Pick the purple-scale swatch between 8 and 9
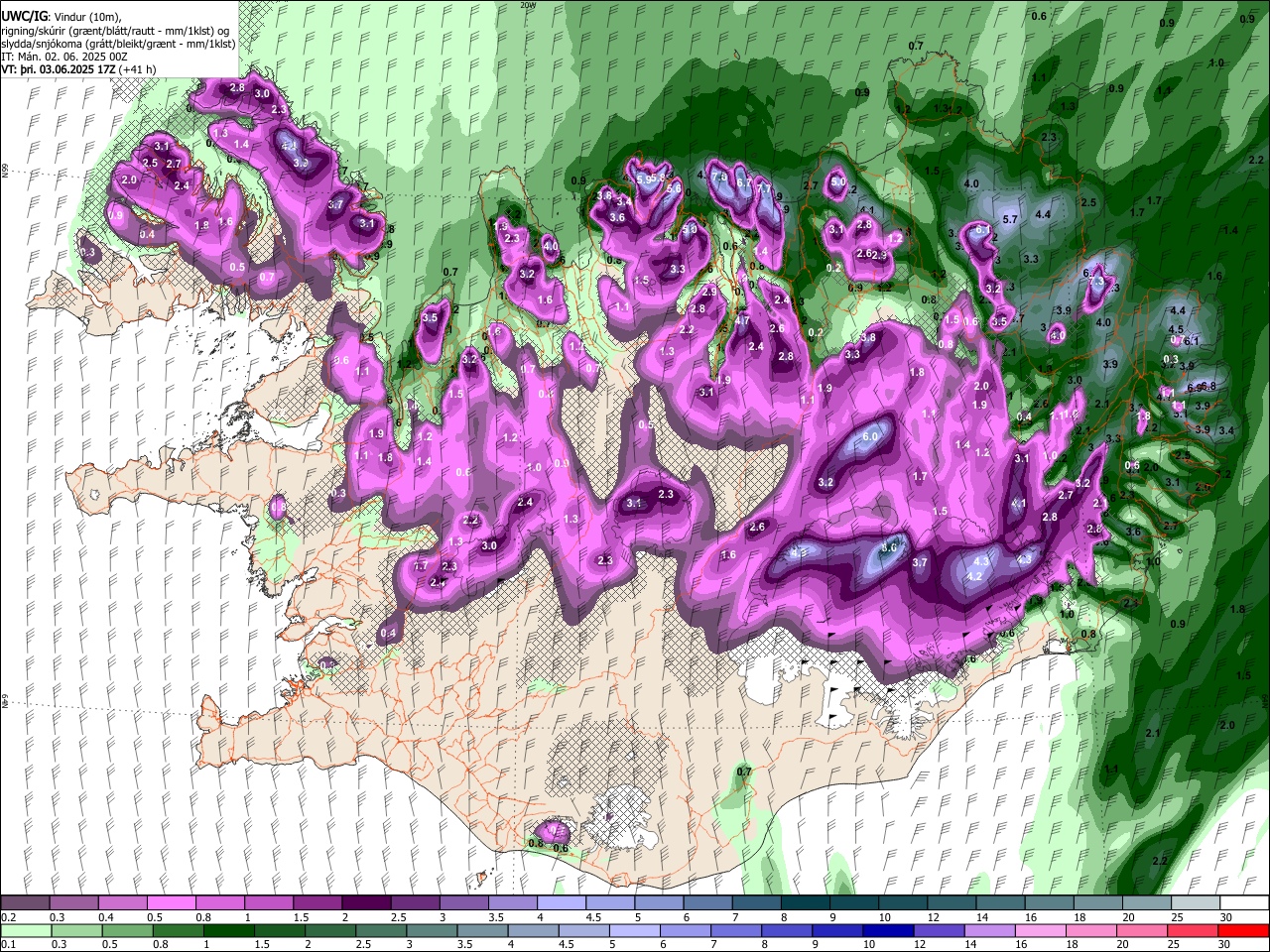The width and height of the screenshot is (1270, 952). 805,902
